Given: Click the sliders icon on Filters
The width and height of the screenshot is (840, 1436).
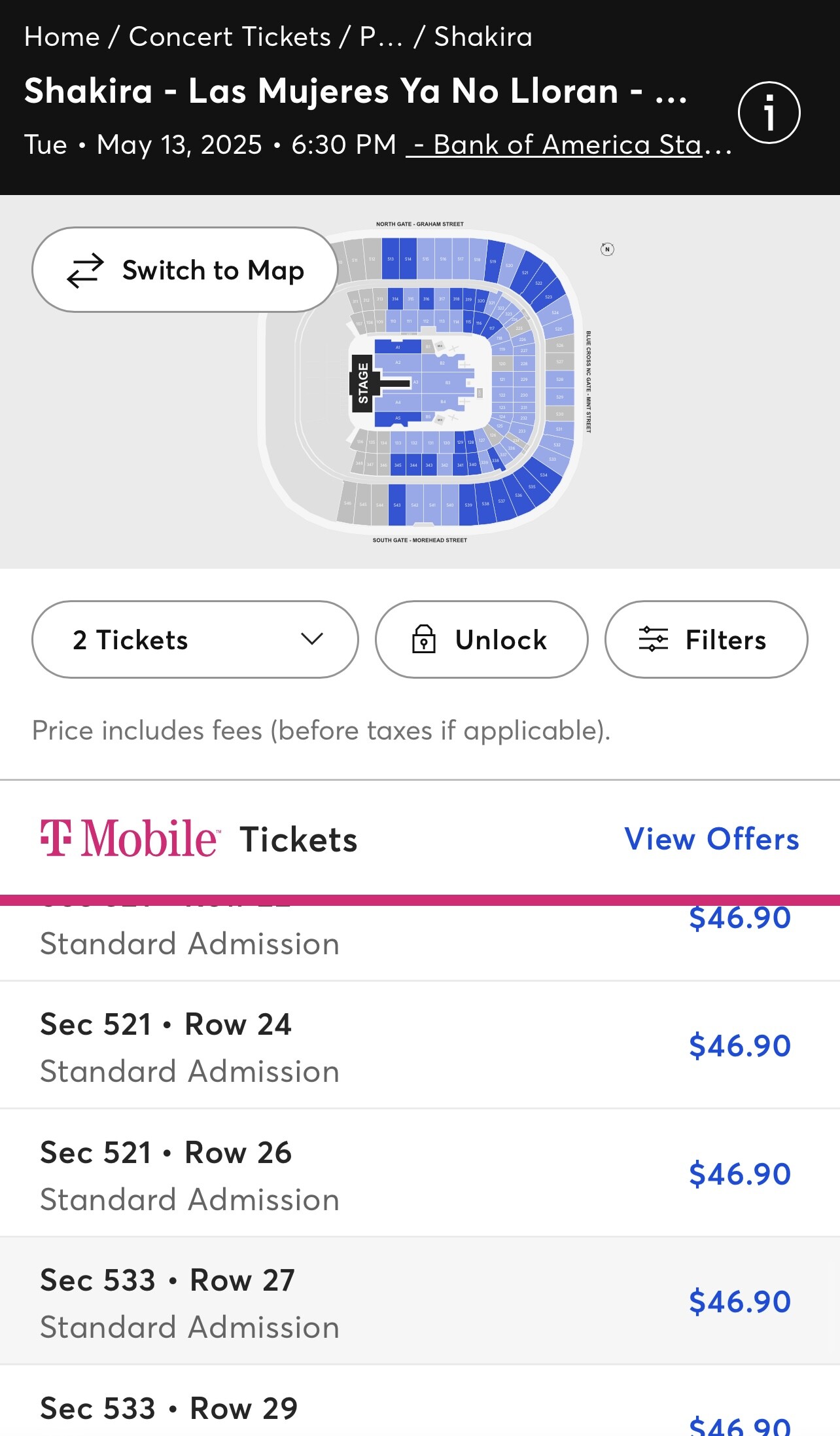Looking at the screenshot, I should [653, 639].
